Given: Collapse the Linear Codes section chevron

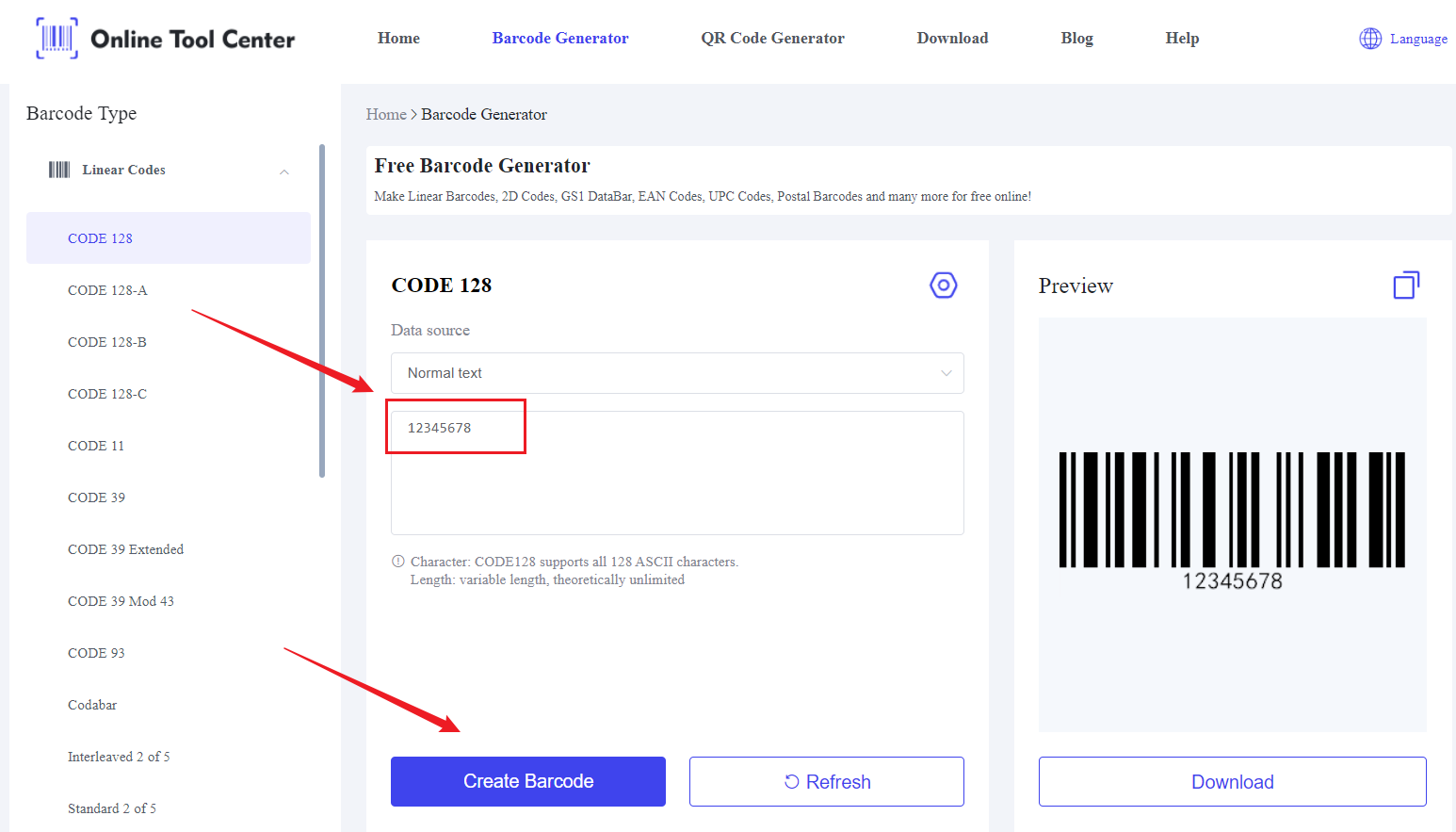Looking at the screenshot, I should coord(284,171).
